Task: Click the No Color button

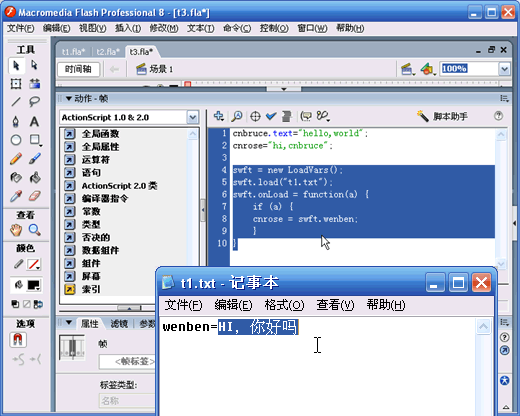Action: (x=27, y=304)
